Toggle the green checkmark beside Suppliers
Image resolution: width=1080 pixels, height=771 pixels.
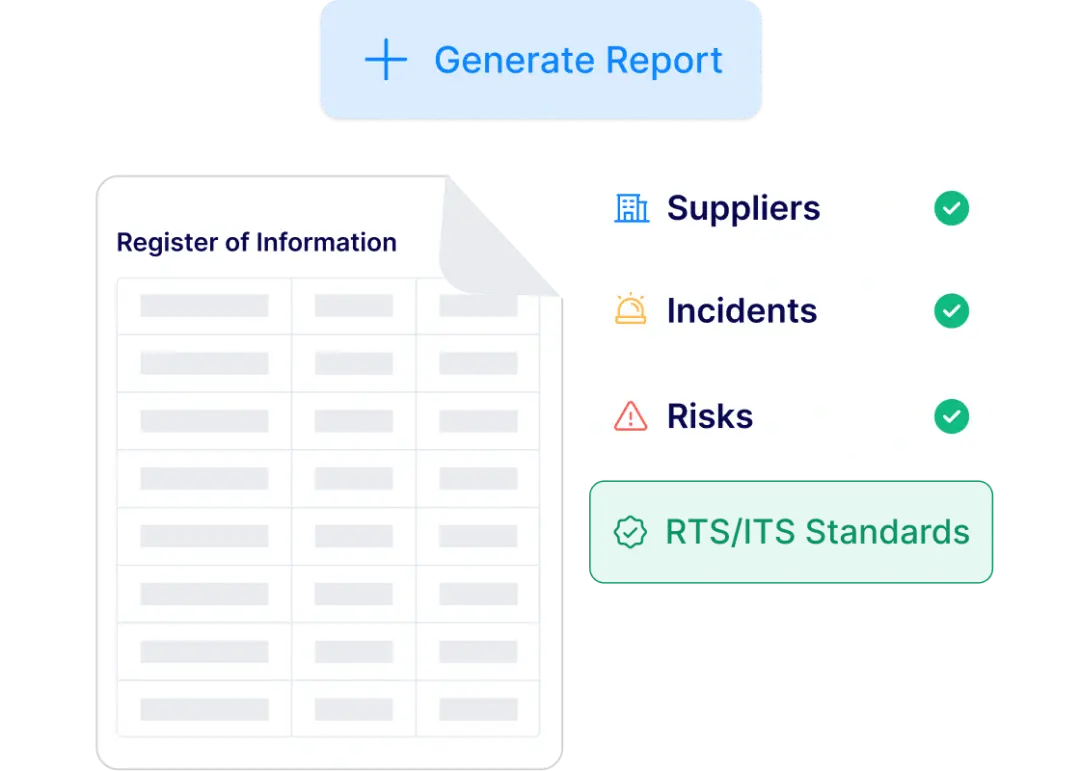tap(951, 209)
